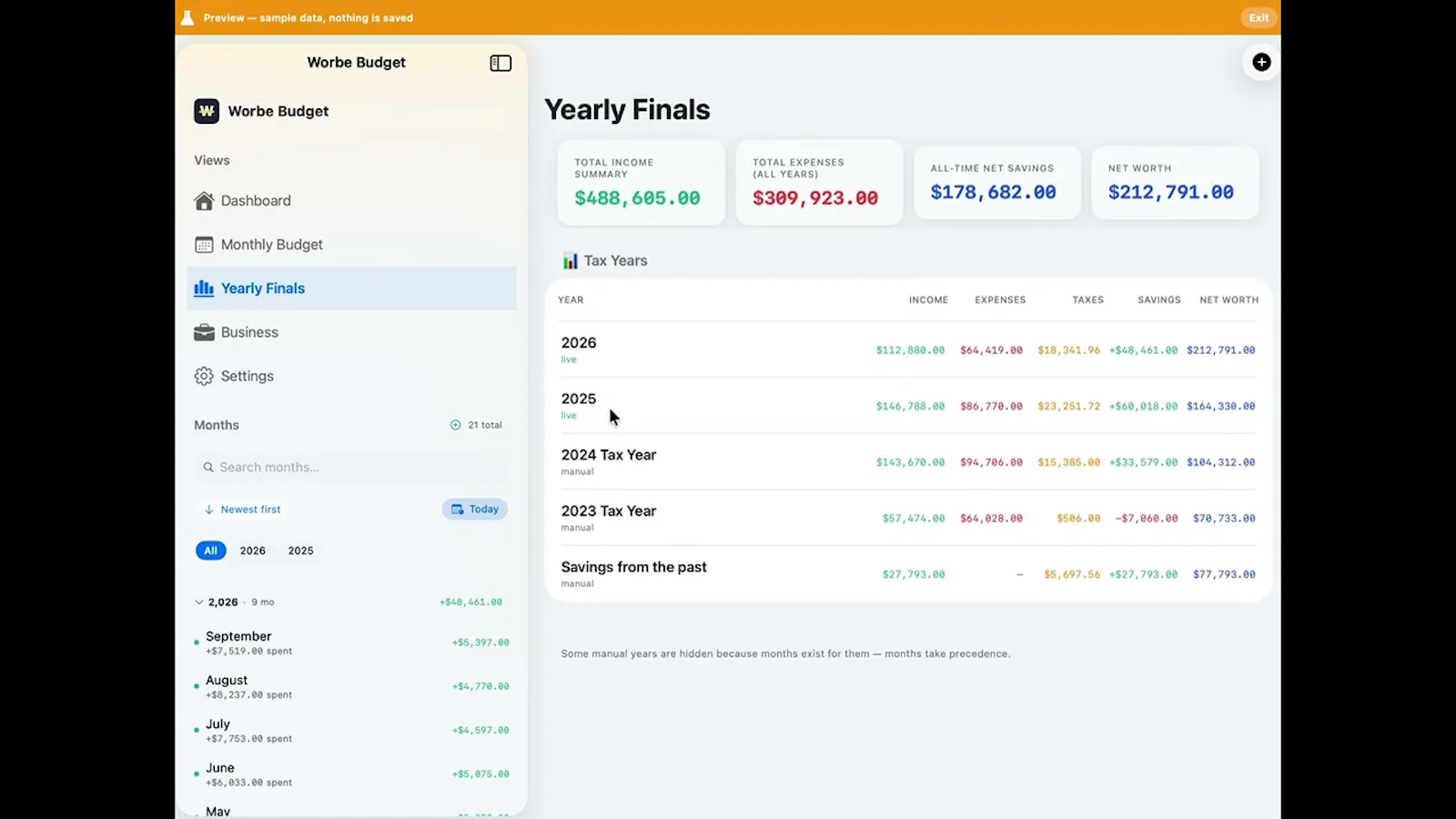
Task: Open the Settings view
Action: point(351,376)
